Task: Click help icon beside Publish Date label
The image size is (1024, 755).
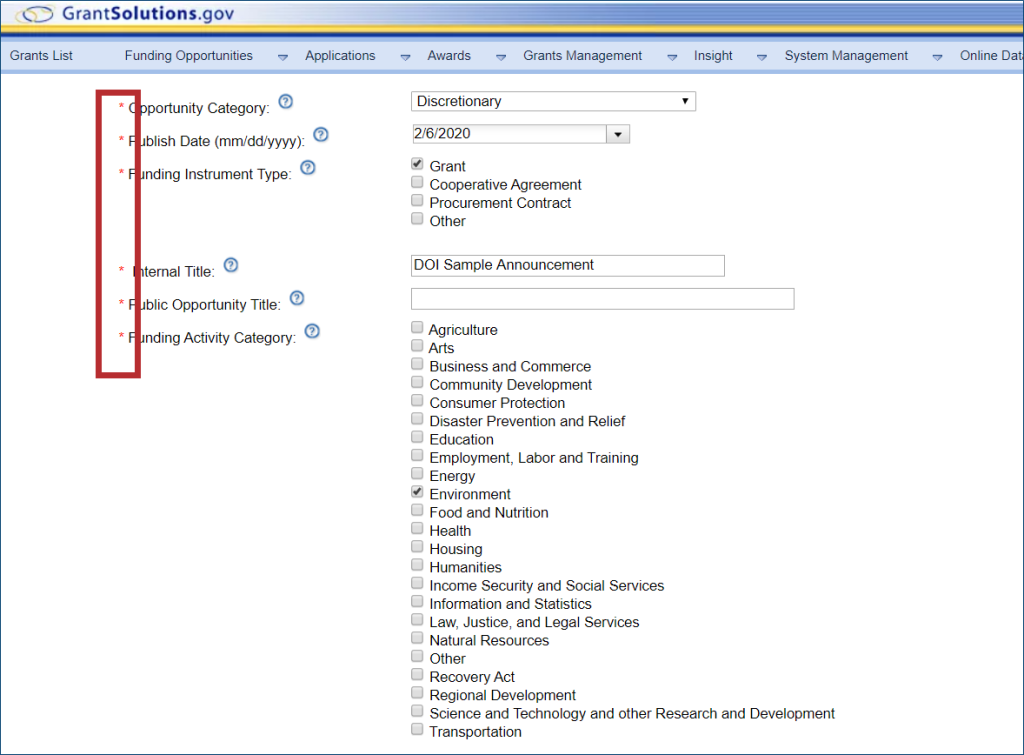Action: click(x=321, y=135)
